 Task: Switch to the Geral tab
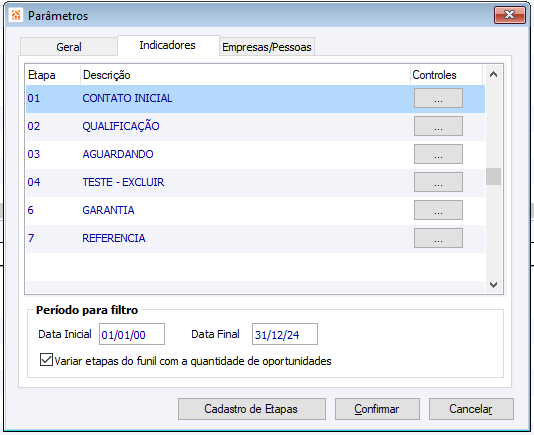click(69, 47)
